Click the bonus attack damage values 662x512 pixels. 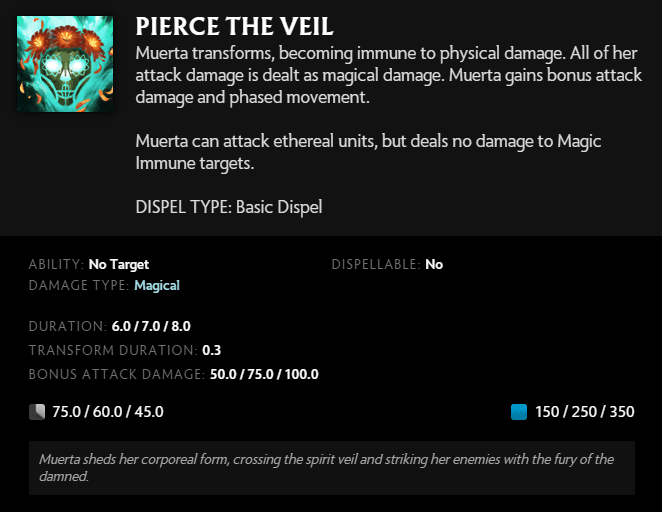click(264, 374)
